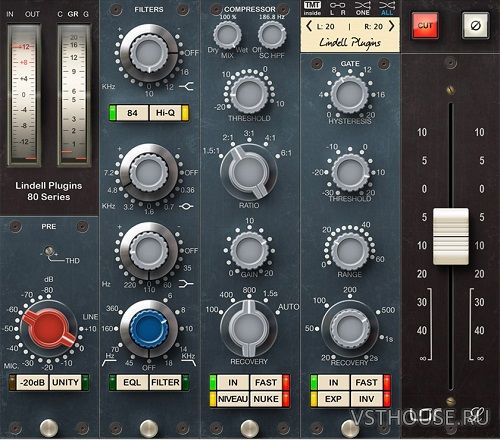500x440 pixels.
Task: Click the 'L: 20' TMT channel value
Action: [325, 26]
